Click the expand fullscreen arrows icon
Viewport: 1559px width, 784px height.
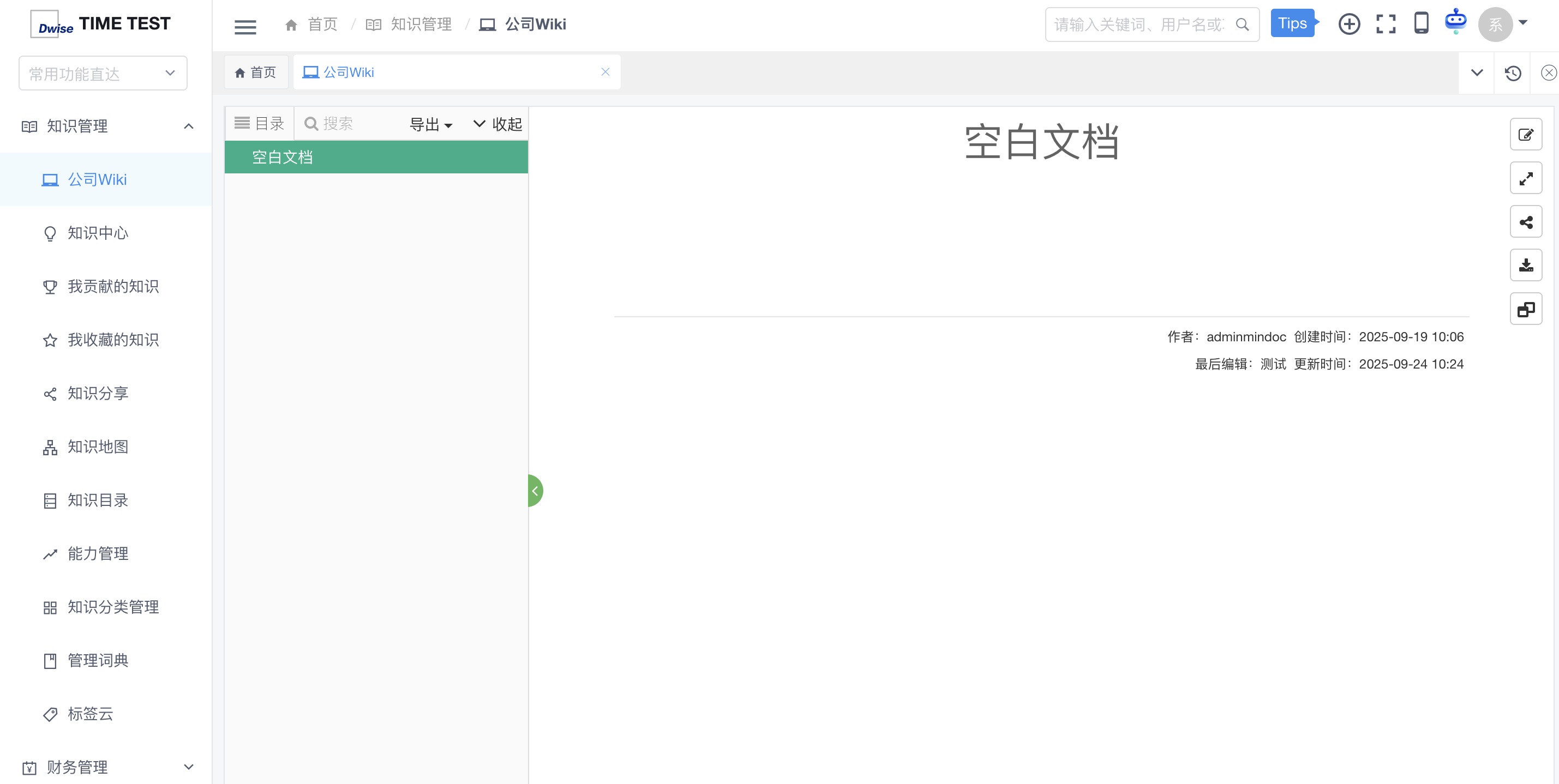[x=1525, y=178]
